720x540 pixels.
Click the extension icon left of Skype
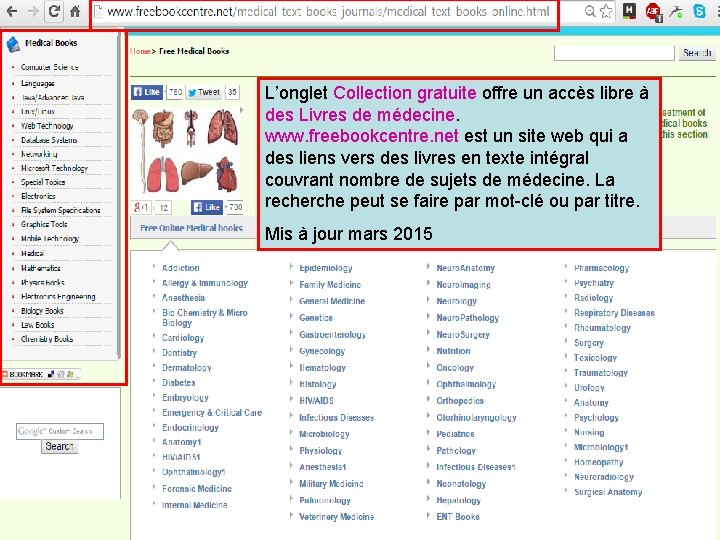676,11
